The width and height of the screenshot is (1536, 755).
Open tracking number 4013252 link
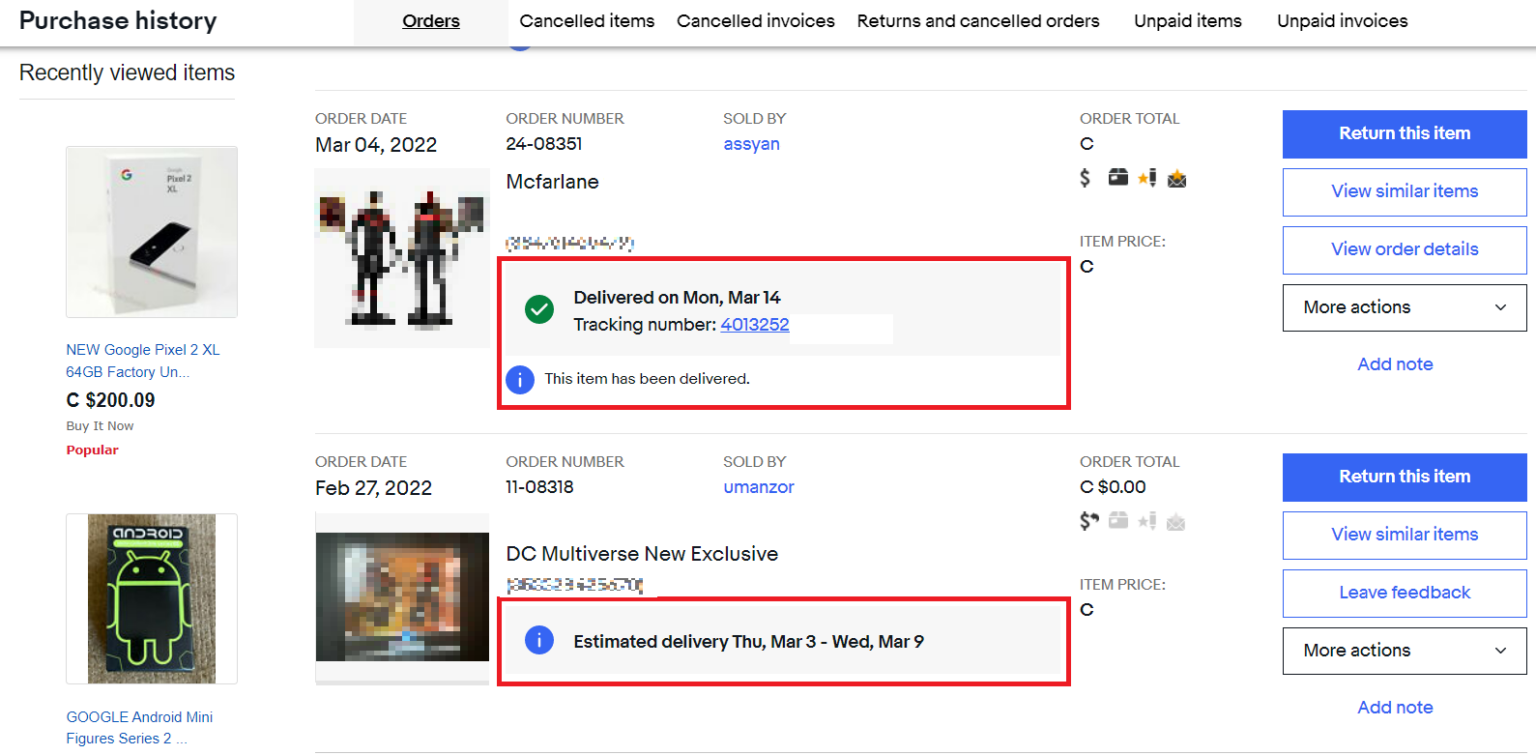(755, 324)
